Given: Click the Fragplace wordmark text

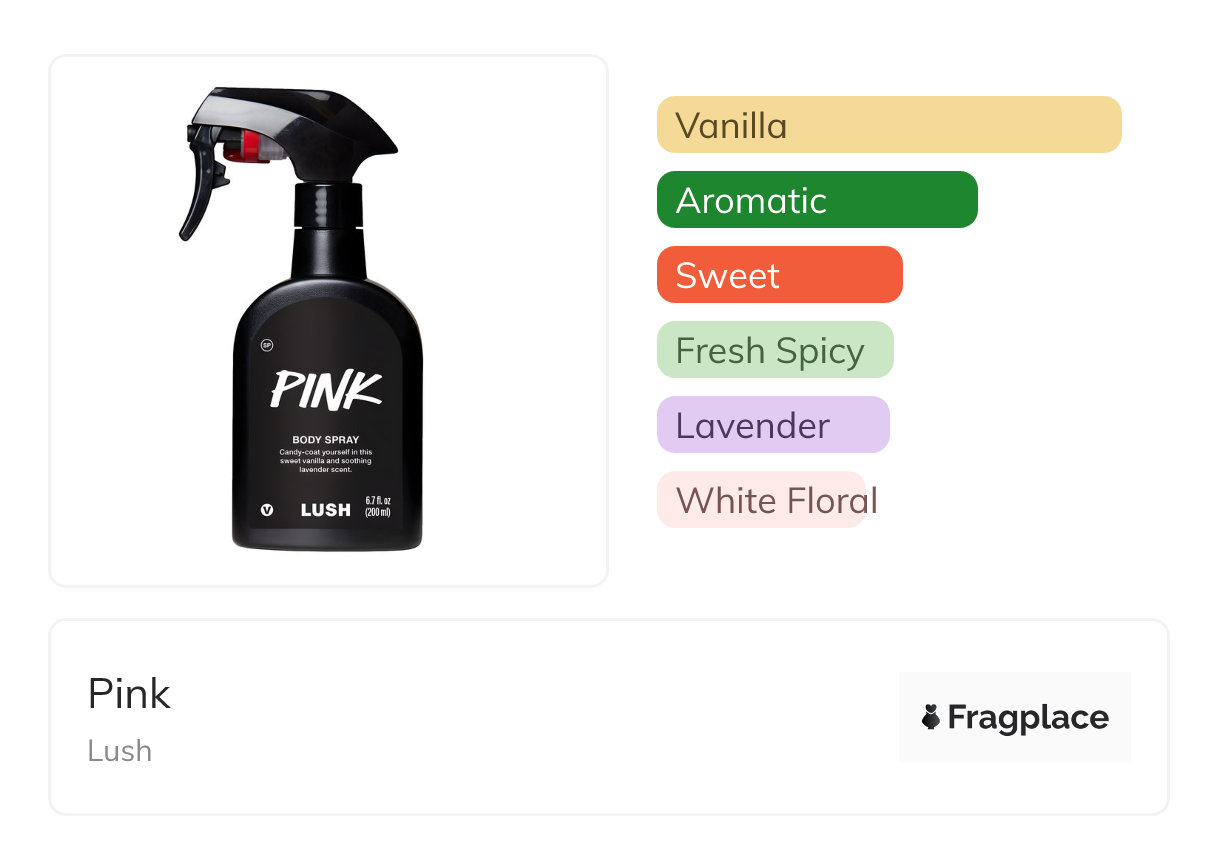Looking at the screenshot, I should click(1028, 717).
